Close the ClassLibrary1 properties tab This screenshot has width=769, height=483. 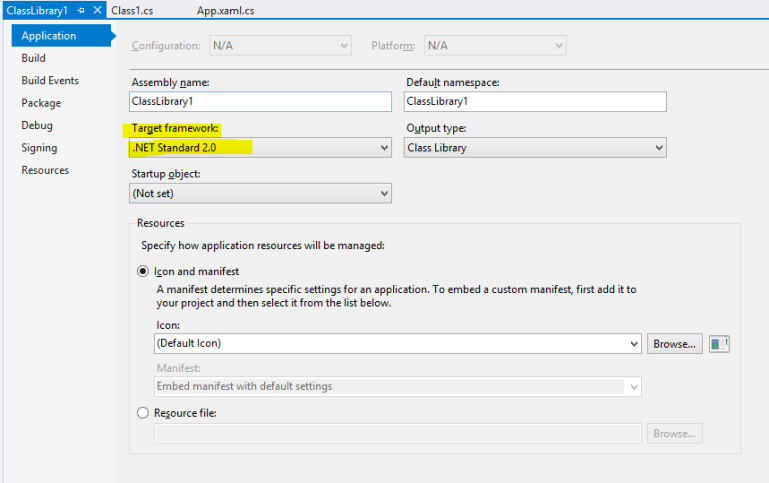pyautogui.click(x=97, y=10)
